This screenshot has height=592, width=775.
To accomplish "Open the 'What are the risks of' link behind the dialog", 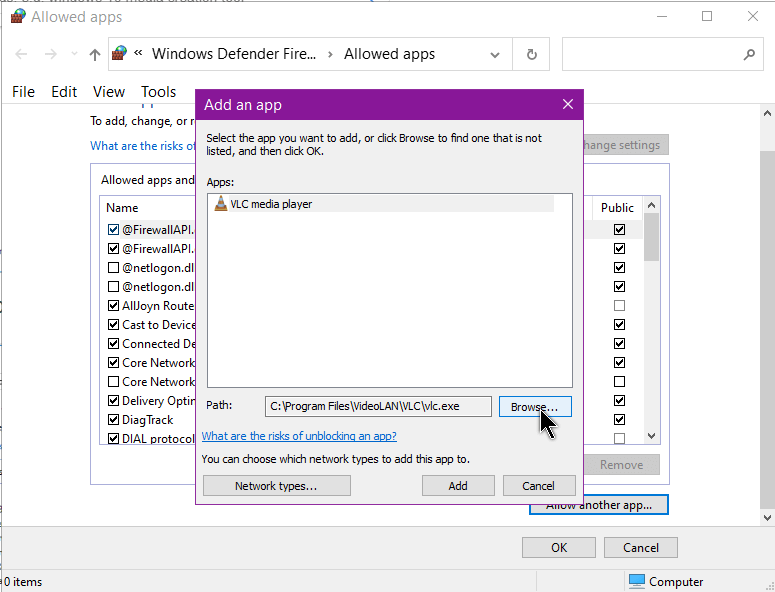I will [x=142, y=146].
